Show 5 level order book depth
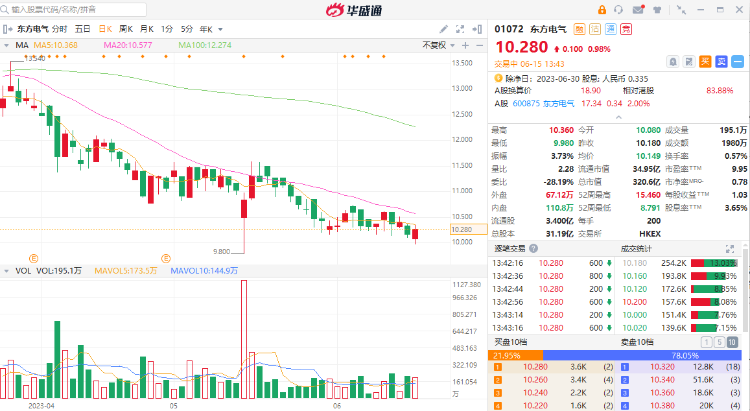 pyautogui.click(x=719, y=342)
